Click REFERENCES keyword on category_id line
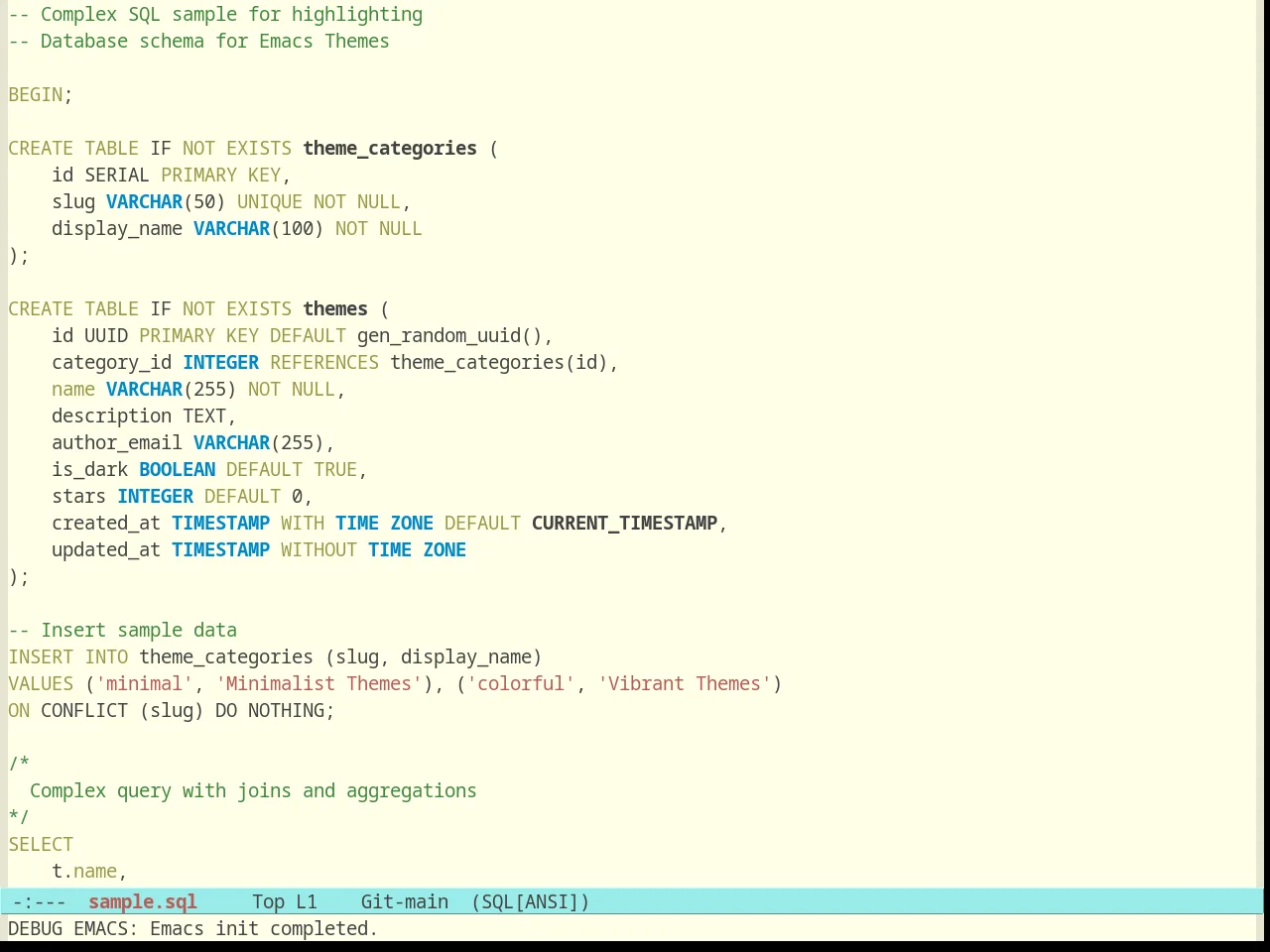 tap(324, 362)
